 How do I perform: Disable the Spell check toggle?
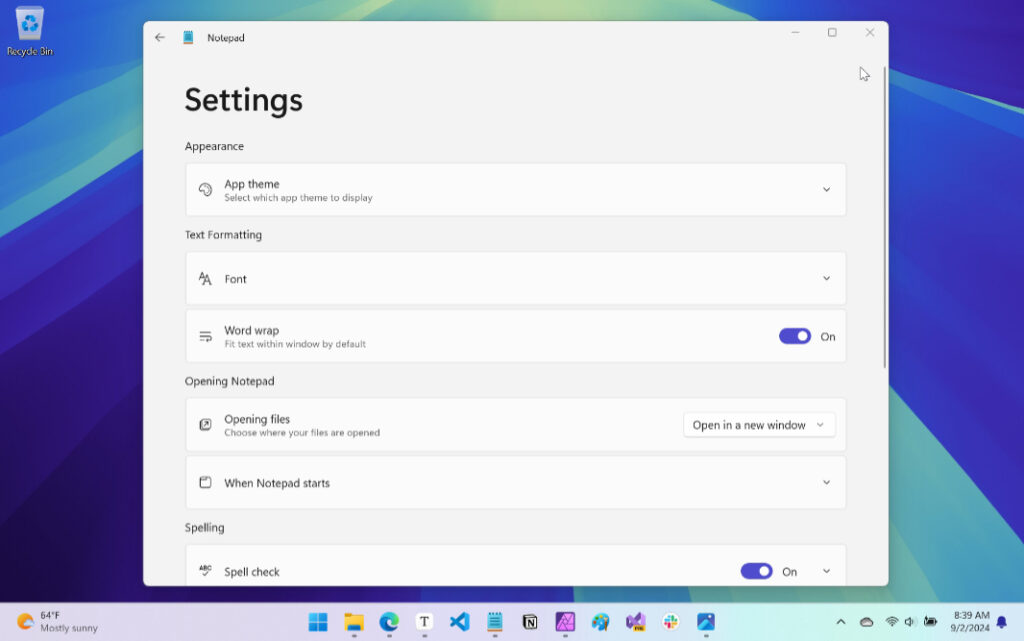[756, 571]
